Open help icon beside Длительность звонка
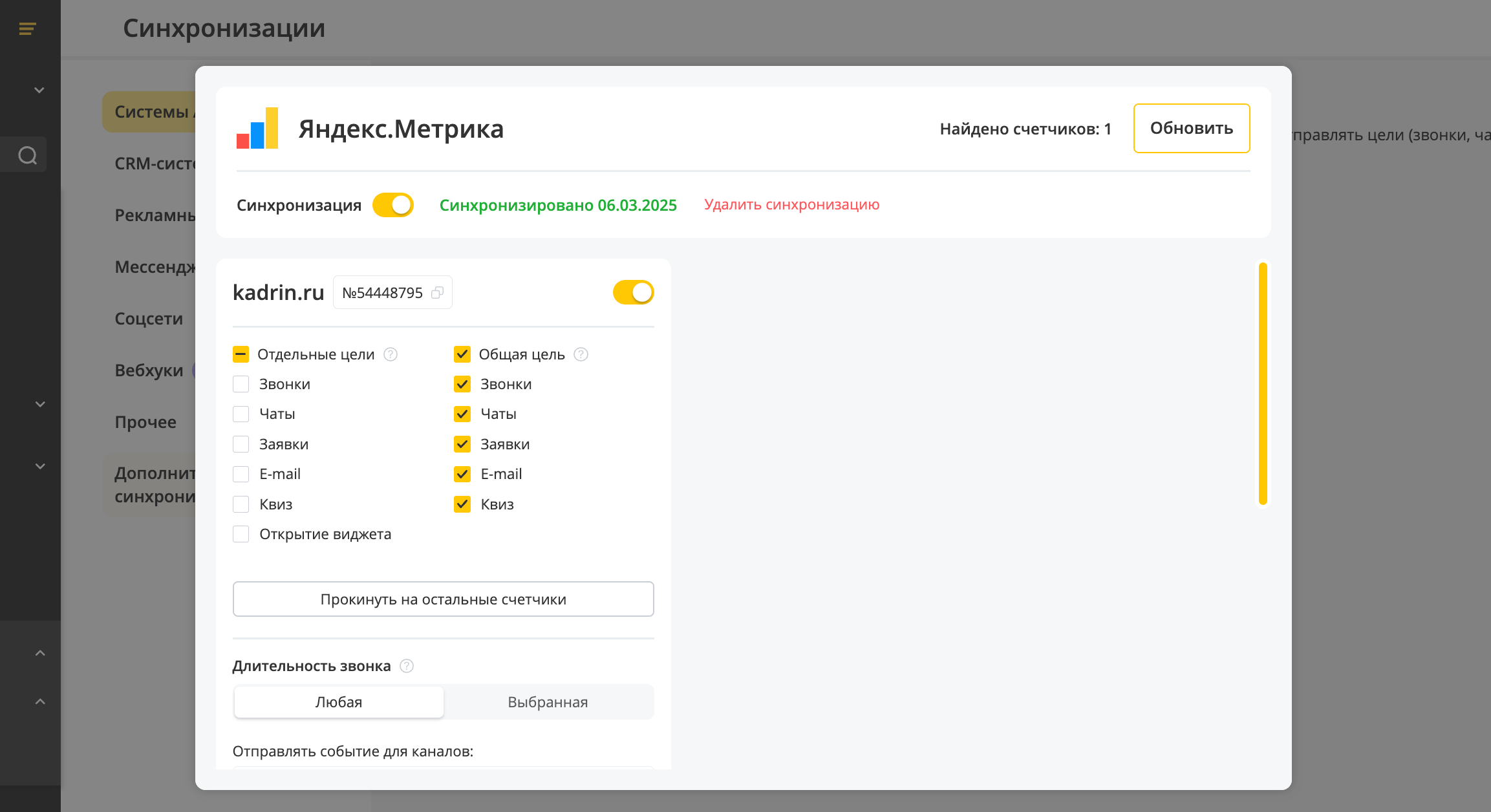Screen dimensions: 1491x812 407,666
